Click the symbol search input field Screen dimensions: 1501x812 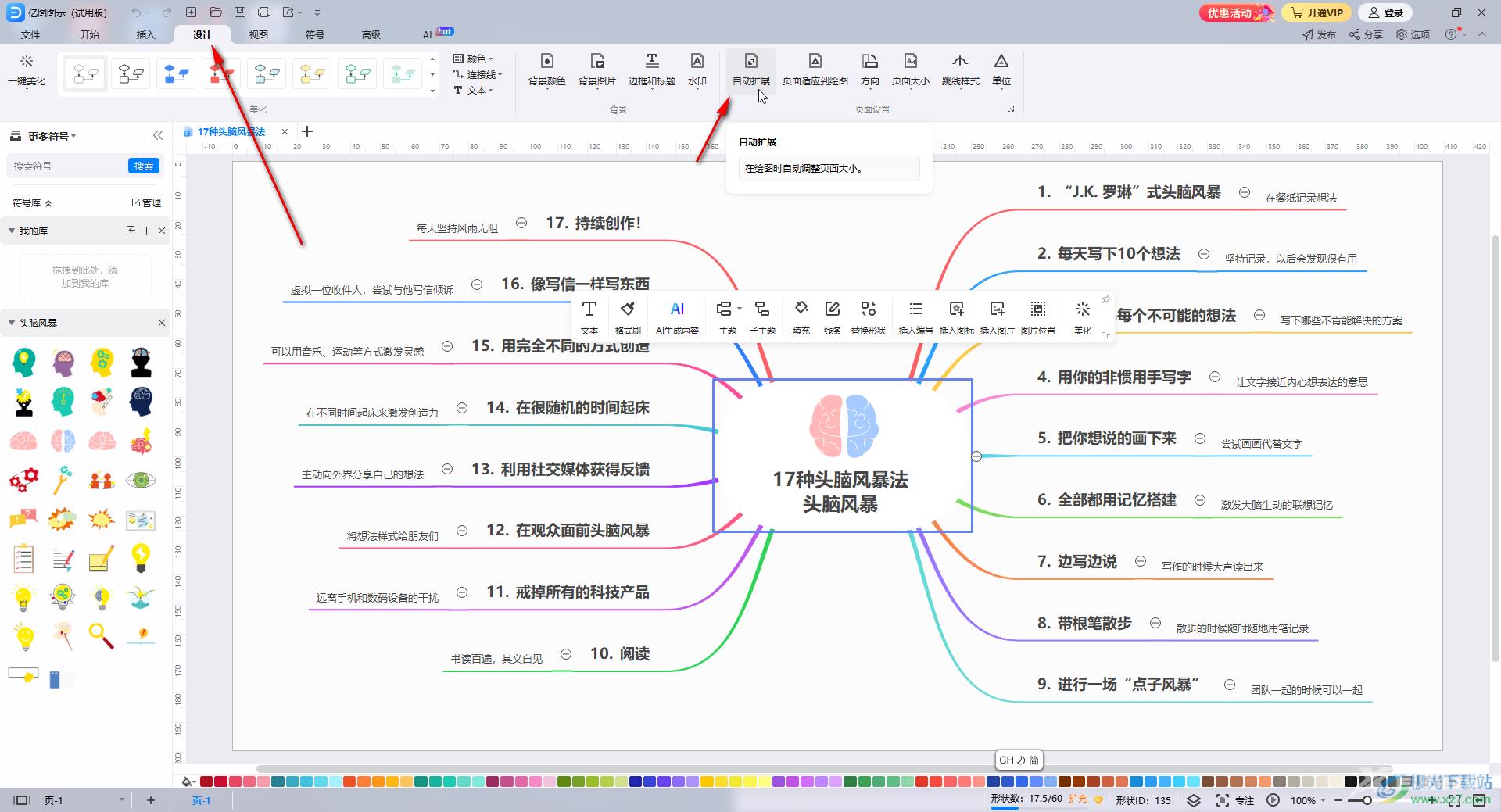[x=69, y=166]
